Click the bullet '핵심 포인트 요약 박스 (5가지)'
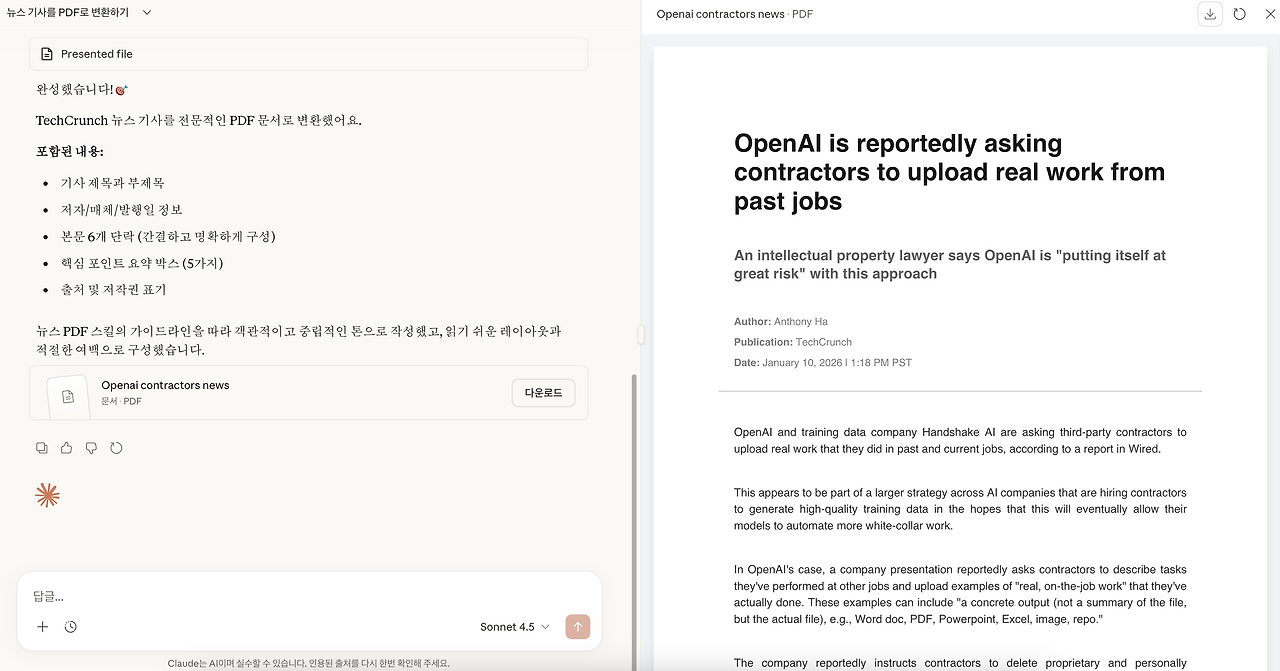 [x=142, y=263]
